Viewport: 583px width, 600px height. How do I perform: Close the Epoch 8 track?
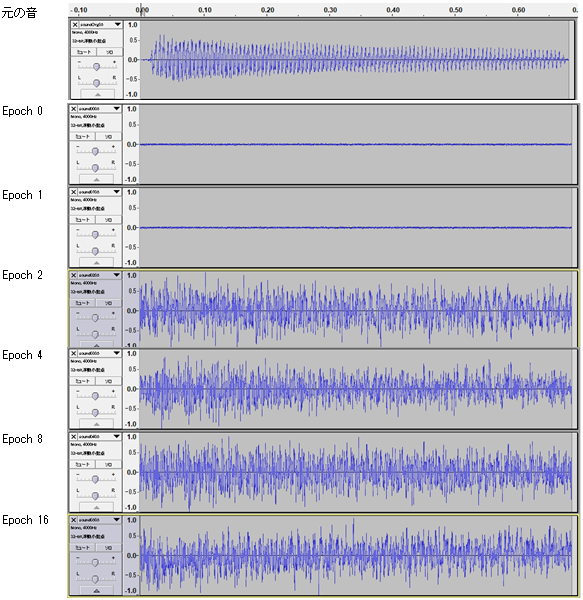point(74,437)
